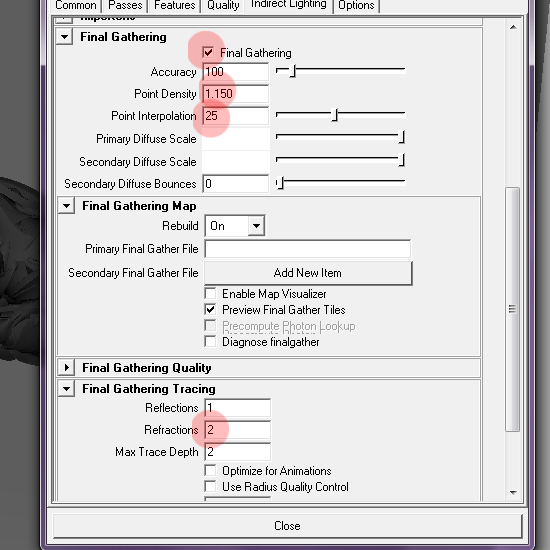Open the Features tab
The width and height of the screenshot is (550, 550).
point(174,5)
